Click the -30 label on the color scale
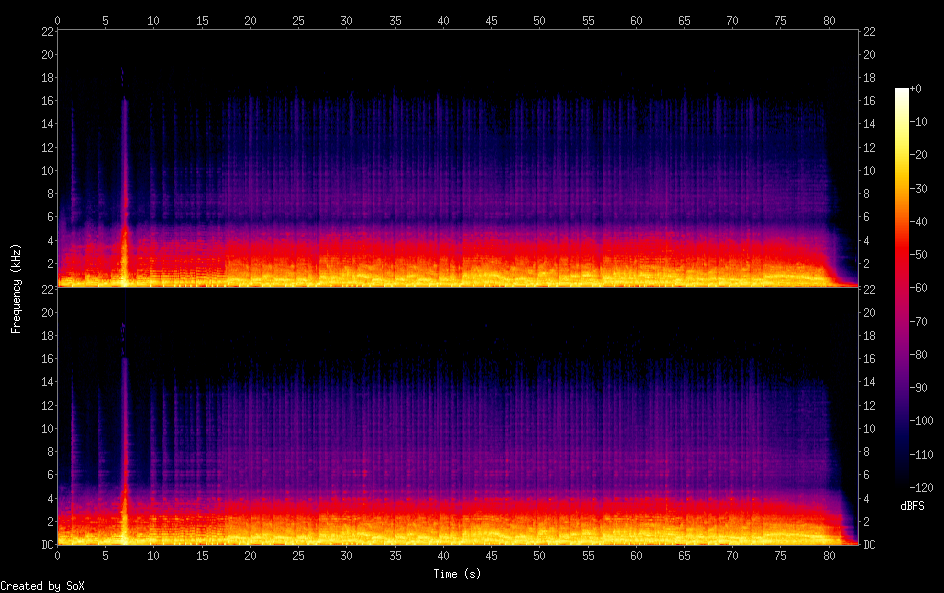The width and height of the screenshot is (944, 593). pyautogui.click(x=923, y=189)
